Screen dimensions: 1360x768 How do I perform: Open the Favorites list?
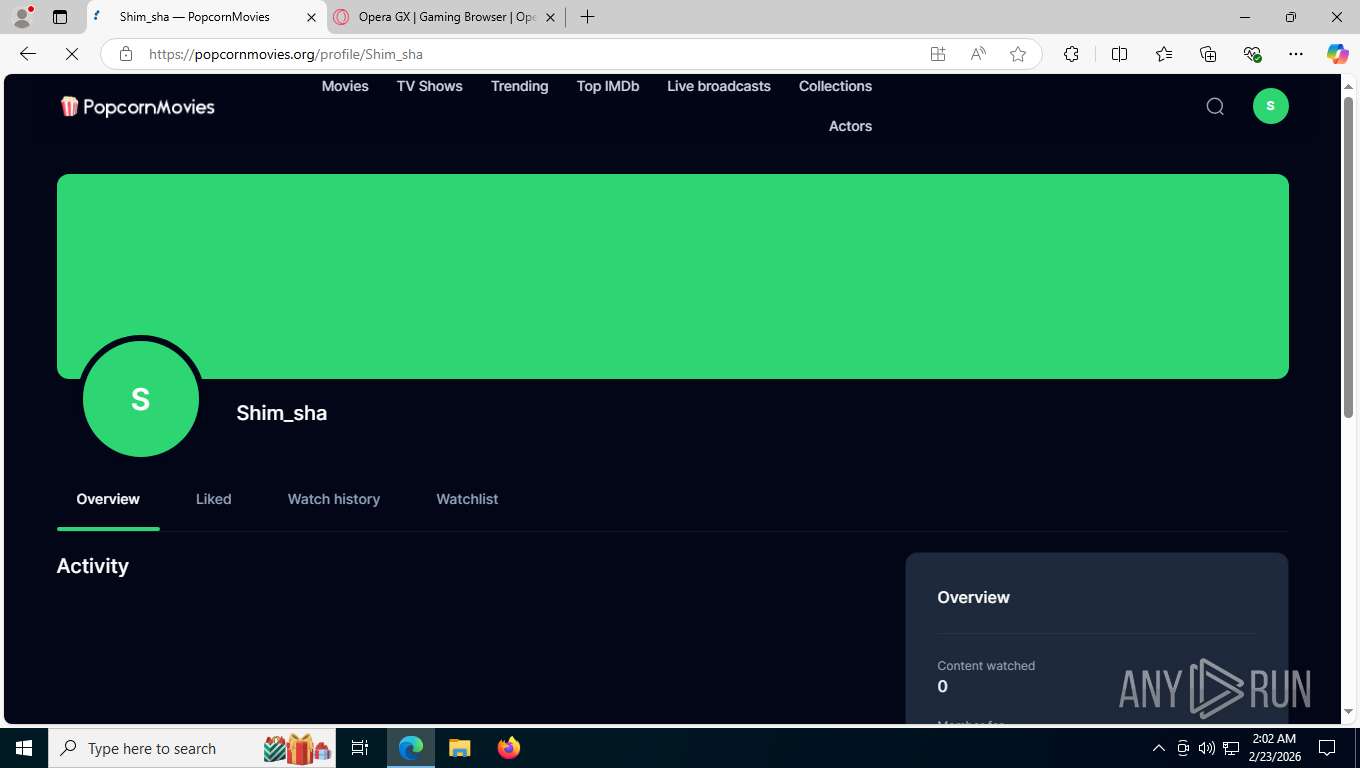(x=1164, y=54)
